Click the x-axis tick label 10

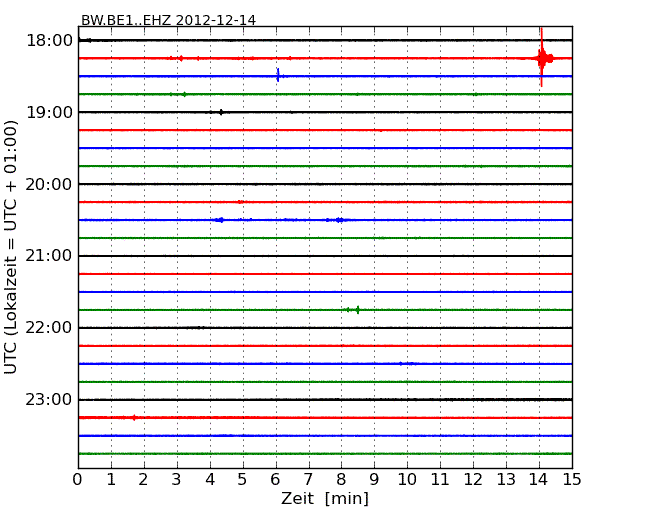click(407, 479)
